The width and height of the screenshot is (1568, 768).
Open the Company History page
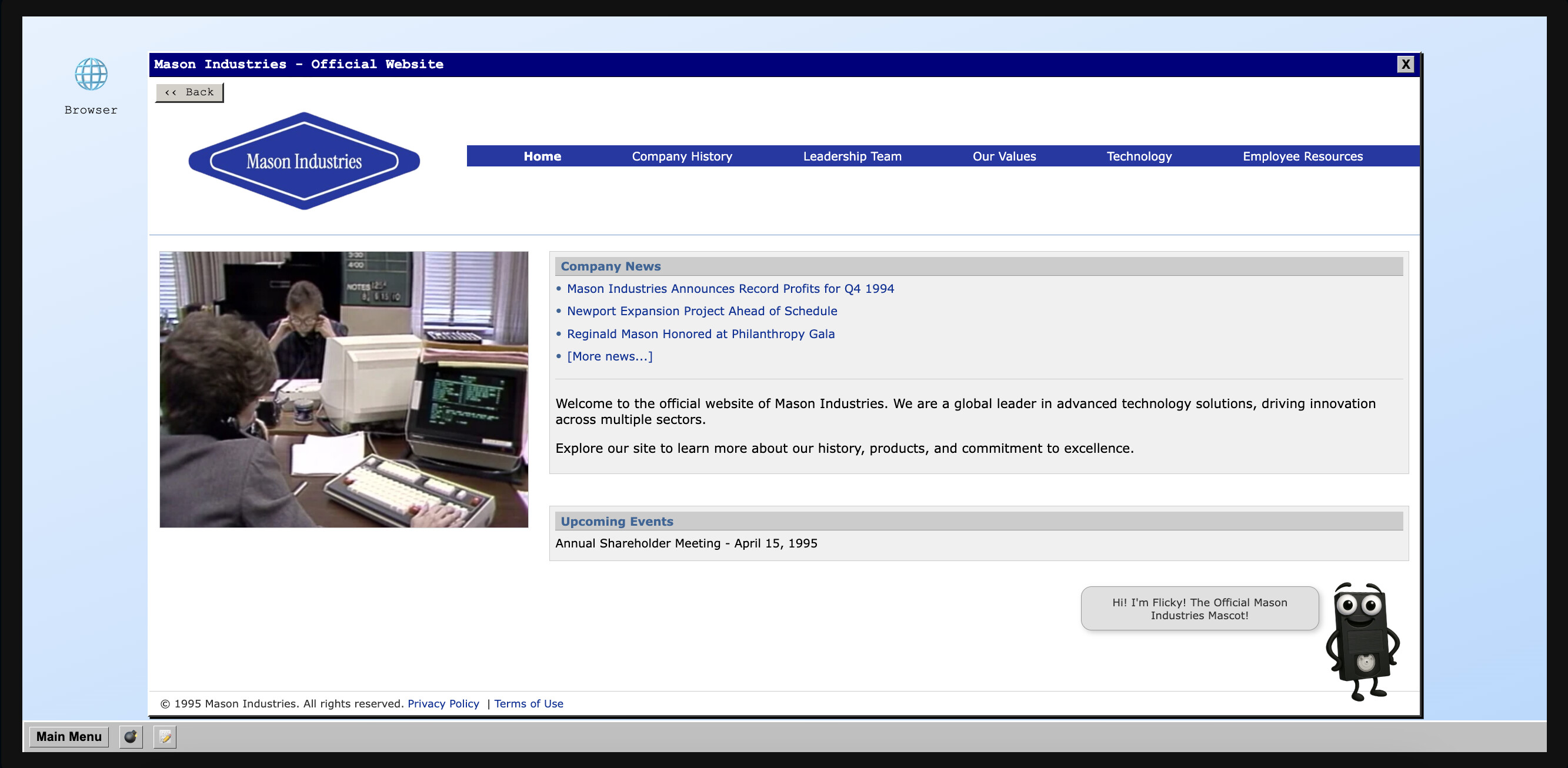pyautogui.click(x=682, y=156)
